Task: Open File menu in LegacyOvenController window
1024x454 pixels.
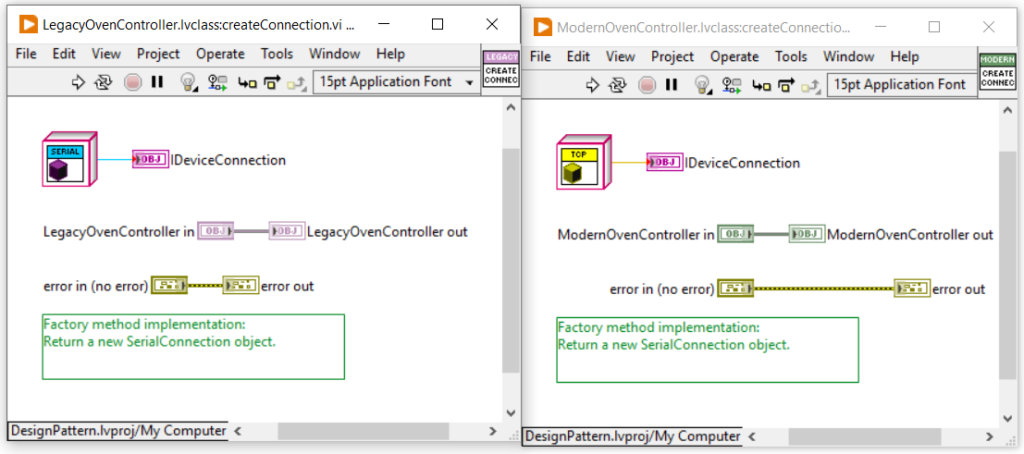Action: pos(26,54)
